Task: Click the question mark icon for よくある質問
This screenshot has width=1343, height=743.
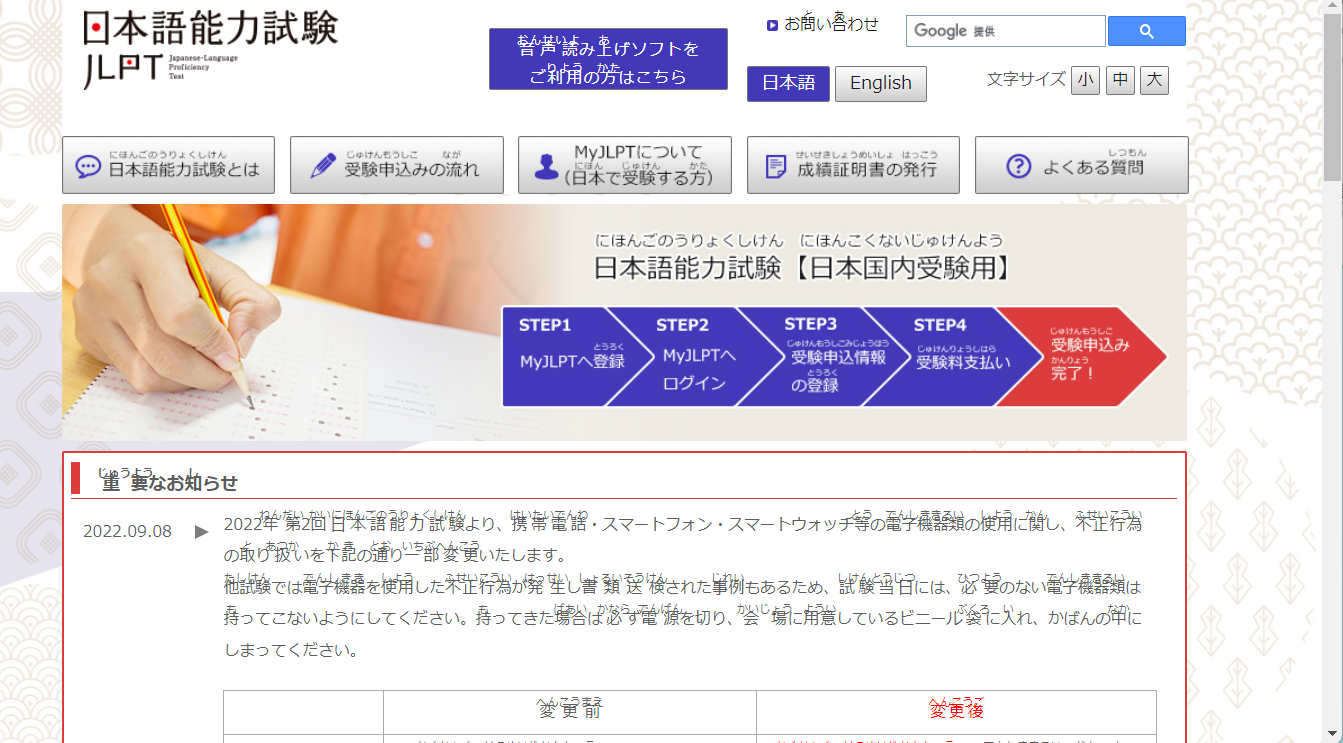Action: coord(1018,166)
